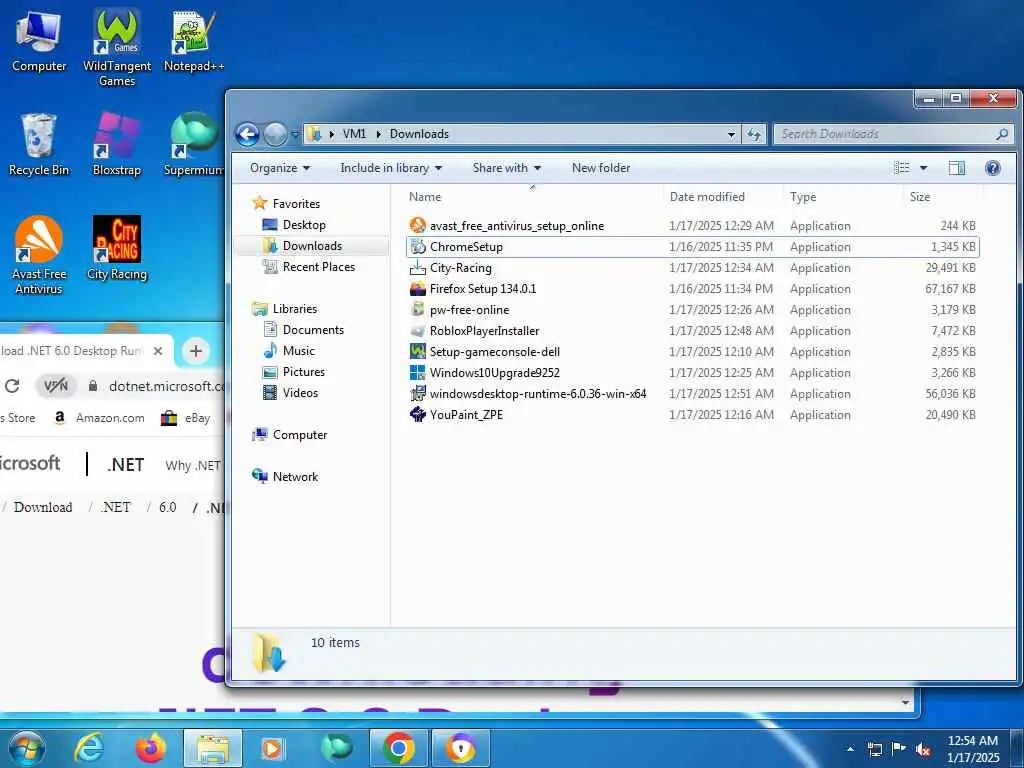Click the search magnifier icon in Explorer
This screenshot has width=1024, height=768.
[x=1002, y=134]
